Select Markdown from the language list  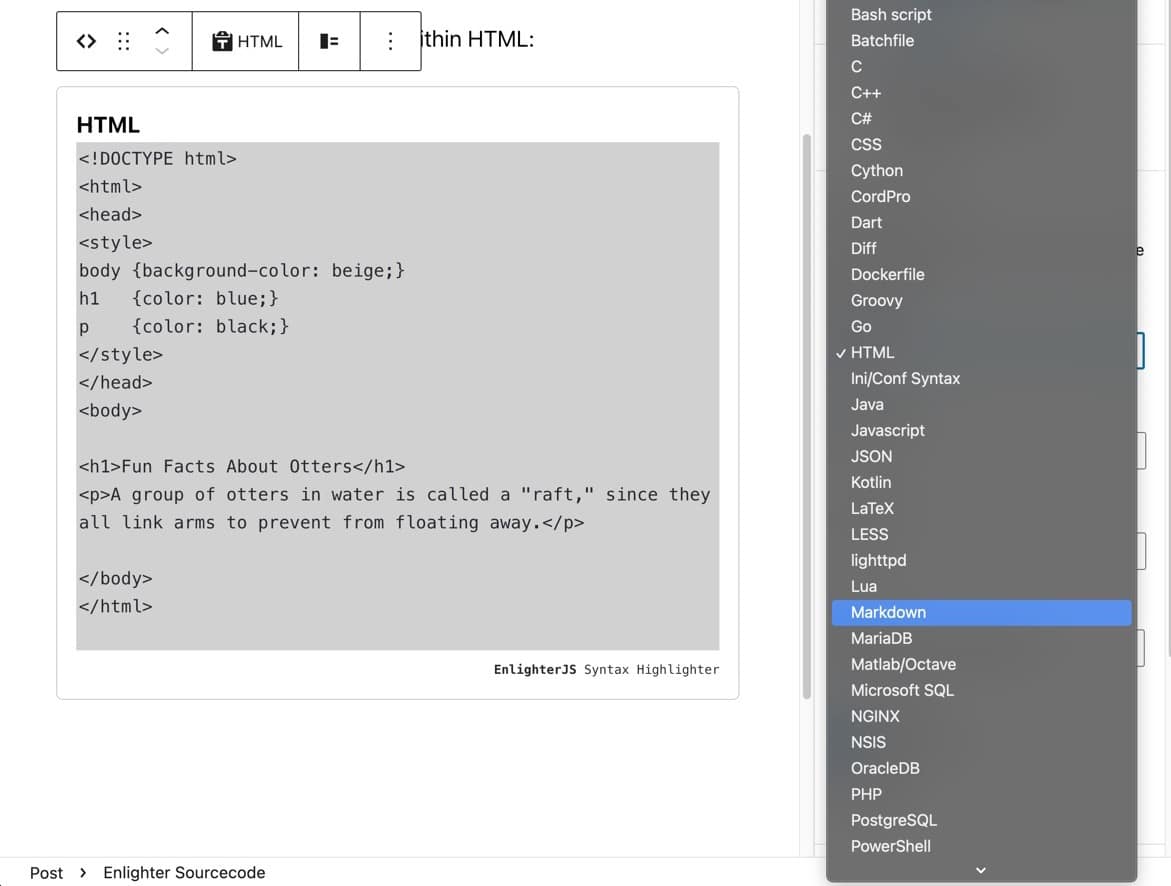[888, 612]
